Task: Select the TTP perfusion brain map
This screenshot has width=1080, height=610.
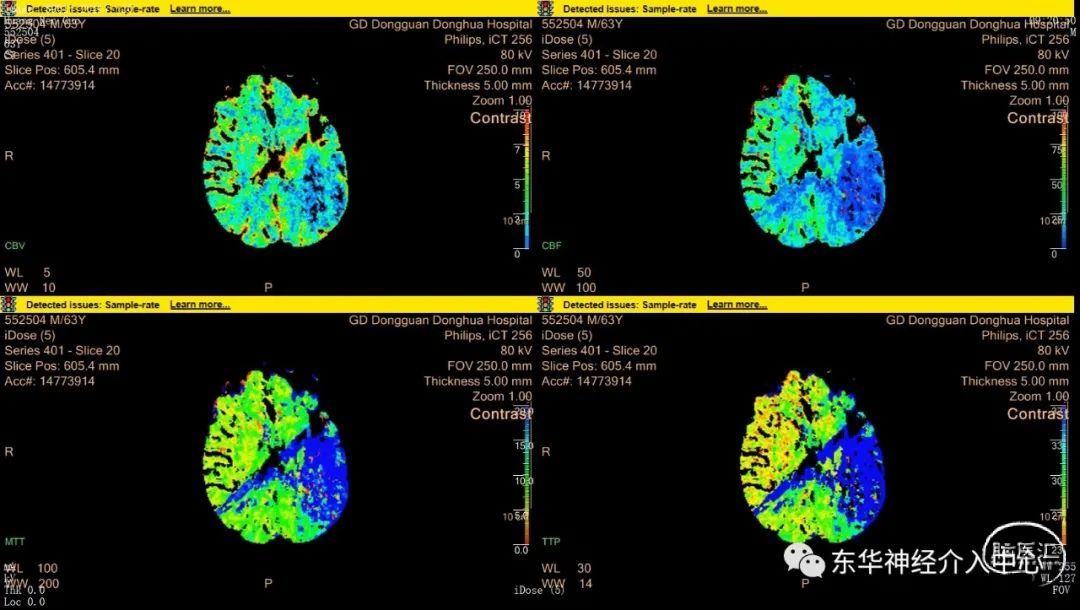Action: [x=813, y=457]
